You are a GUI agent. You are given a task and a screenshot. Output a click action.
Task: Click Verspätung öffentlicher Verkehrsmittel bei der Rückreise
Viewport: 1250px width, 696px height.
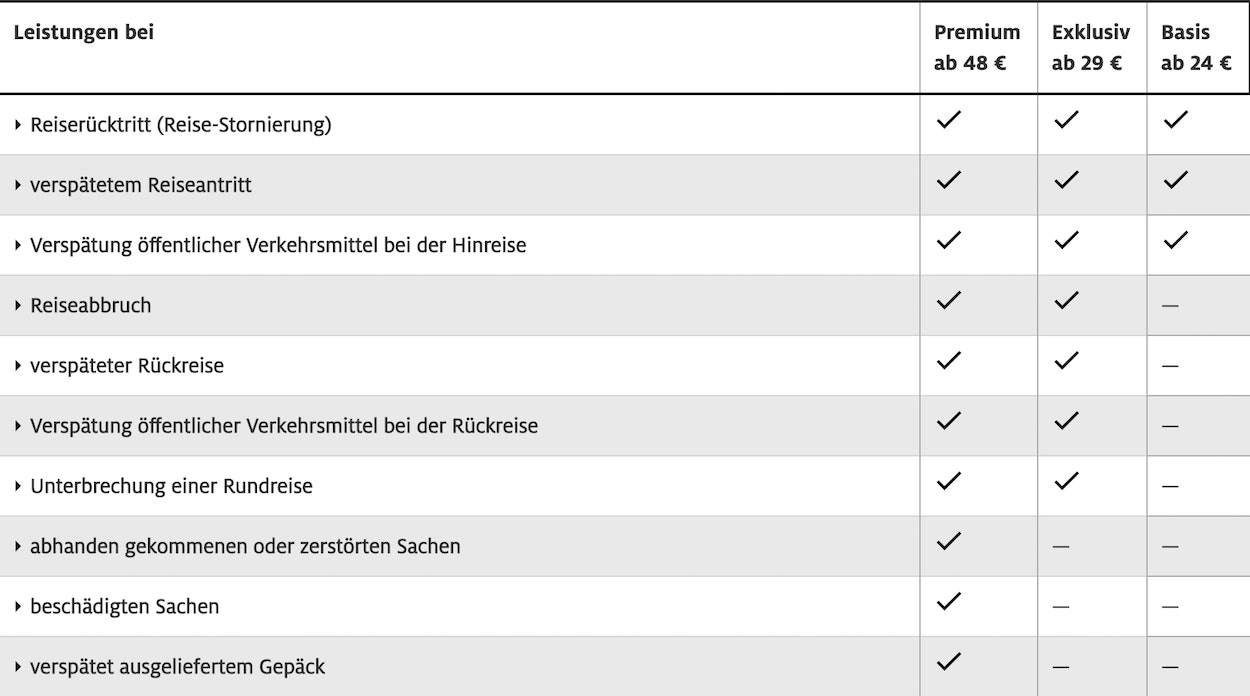click(283, 426)
